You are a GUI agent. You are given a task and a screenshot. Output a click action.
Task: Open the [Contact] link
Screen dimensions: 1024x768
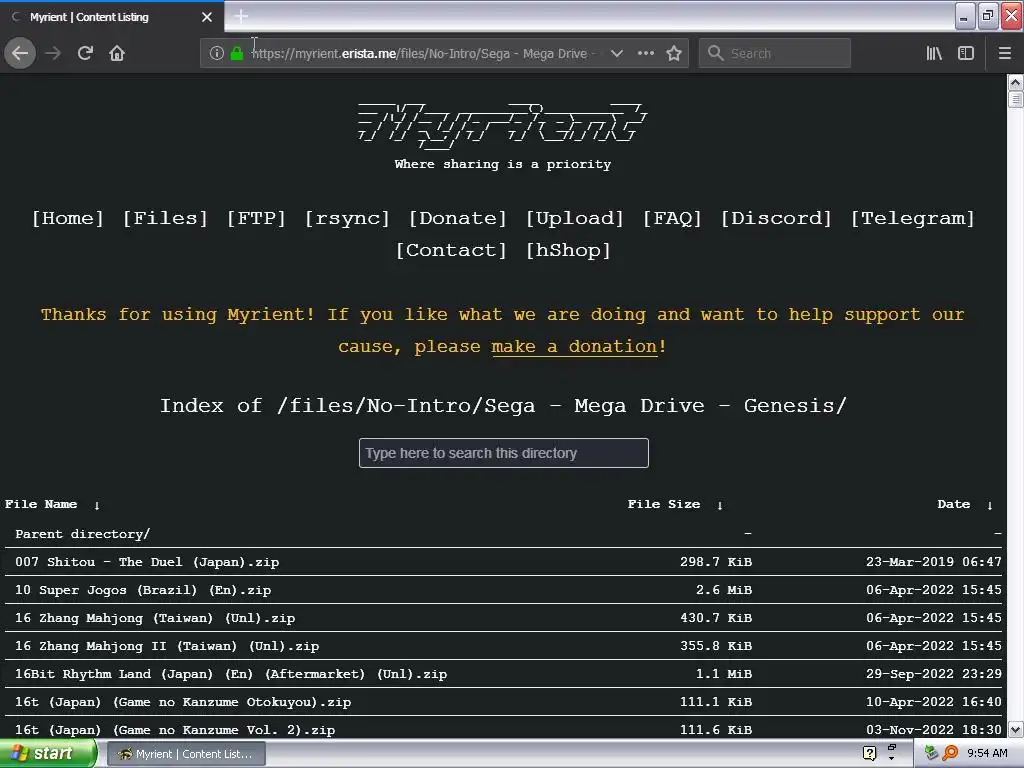tap(451, 250)
